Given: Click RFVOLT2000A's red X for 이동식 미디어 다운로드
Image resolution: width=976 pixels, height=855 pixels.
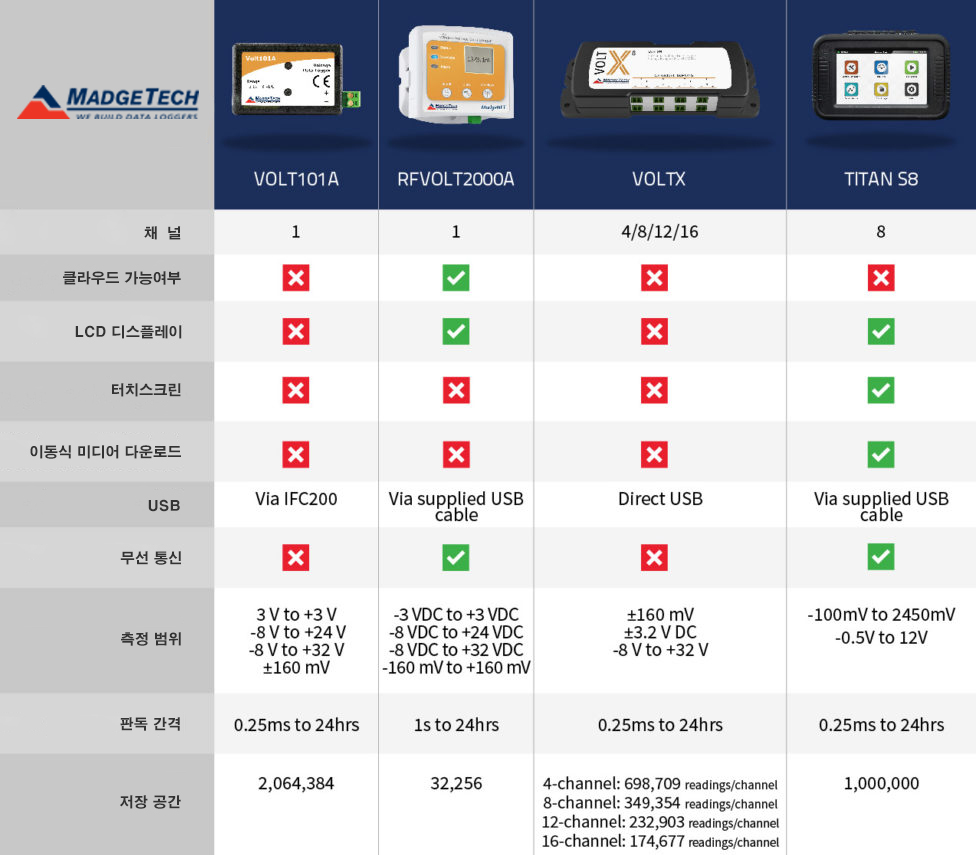Looking at the screenshot, I should click(x=456, y=454).
